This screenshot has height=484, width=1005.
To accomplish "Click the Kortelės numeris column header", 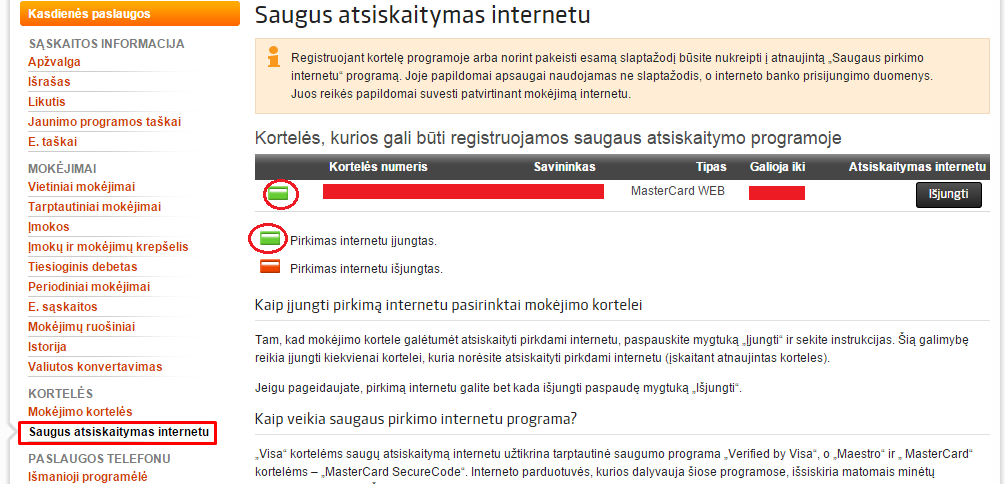I will coord(378,167).
